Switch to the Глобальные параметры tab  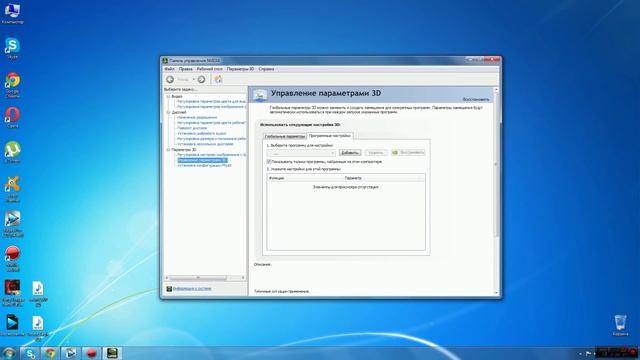tap(284, 136)
